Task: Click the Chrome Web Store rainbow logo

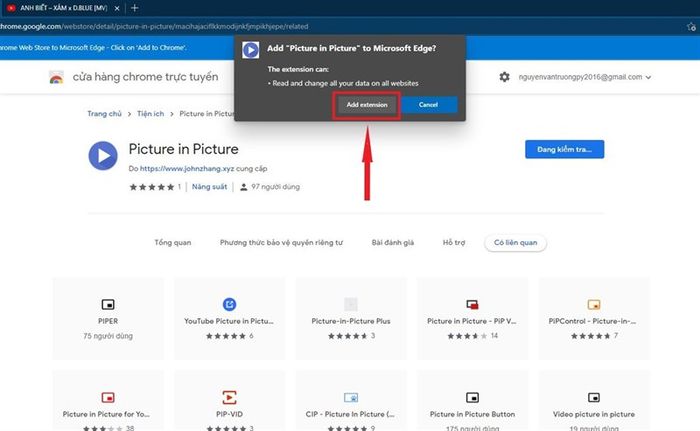Action: pos(58,79)
